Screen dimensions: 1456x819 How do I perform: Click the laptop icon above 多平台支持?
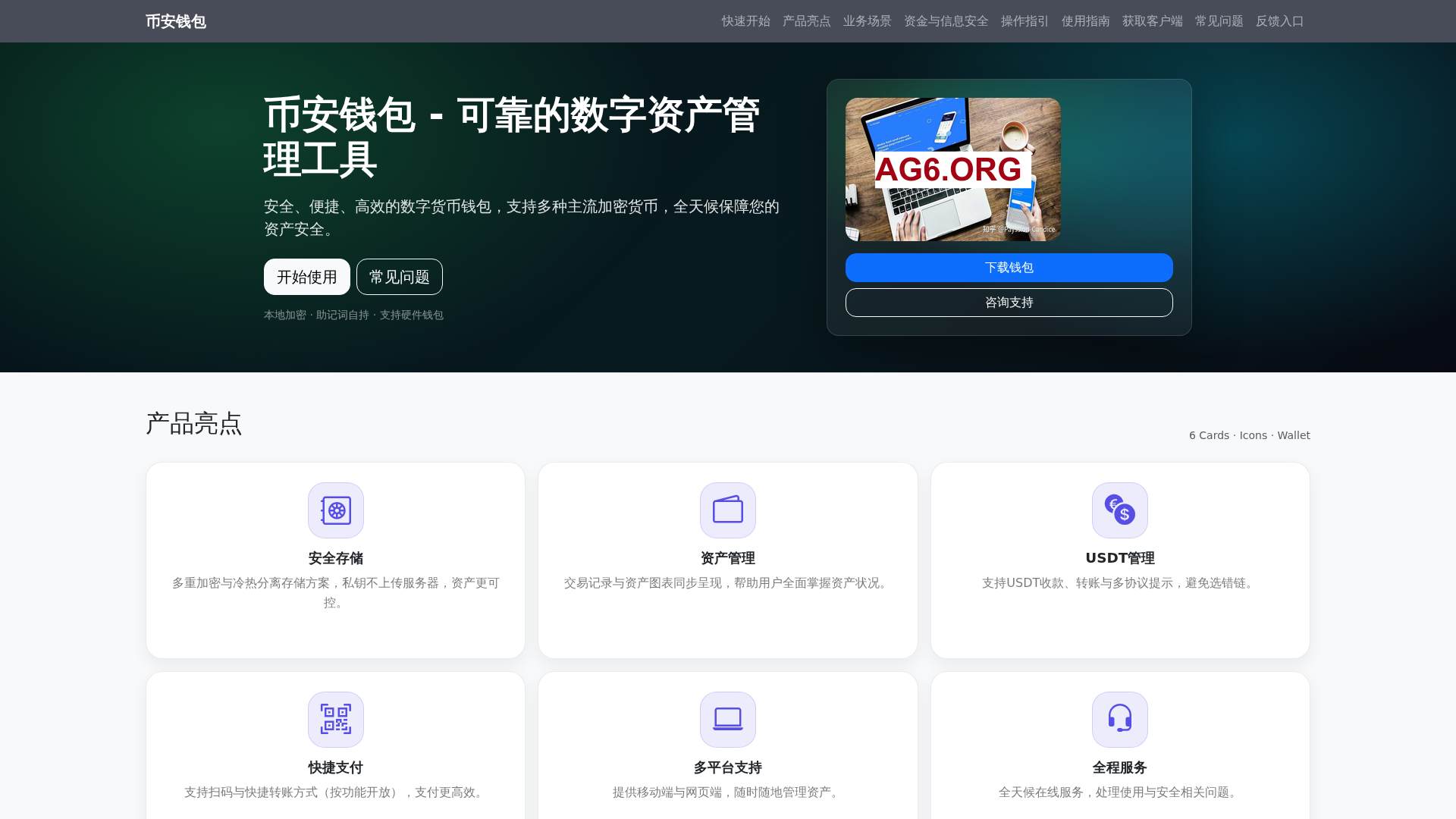pyautogui.click(x=728, y=720)
